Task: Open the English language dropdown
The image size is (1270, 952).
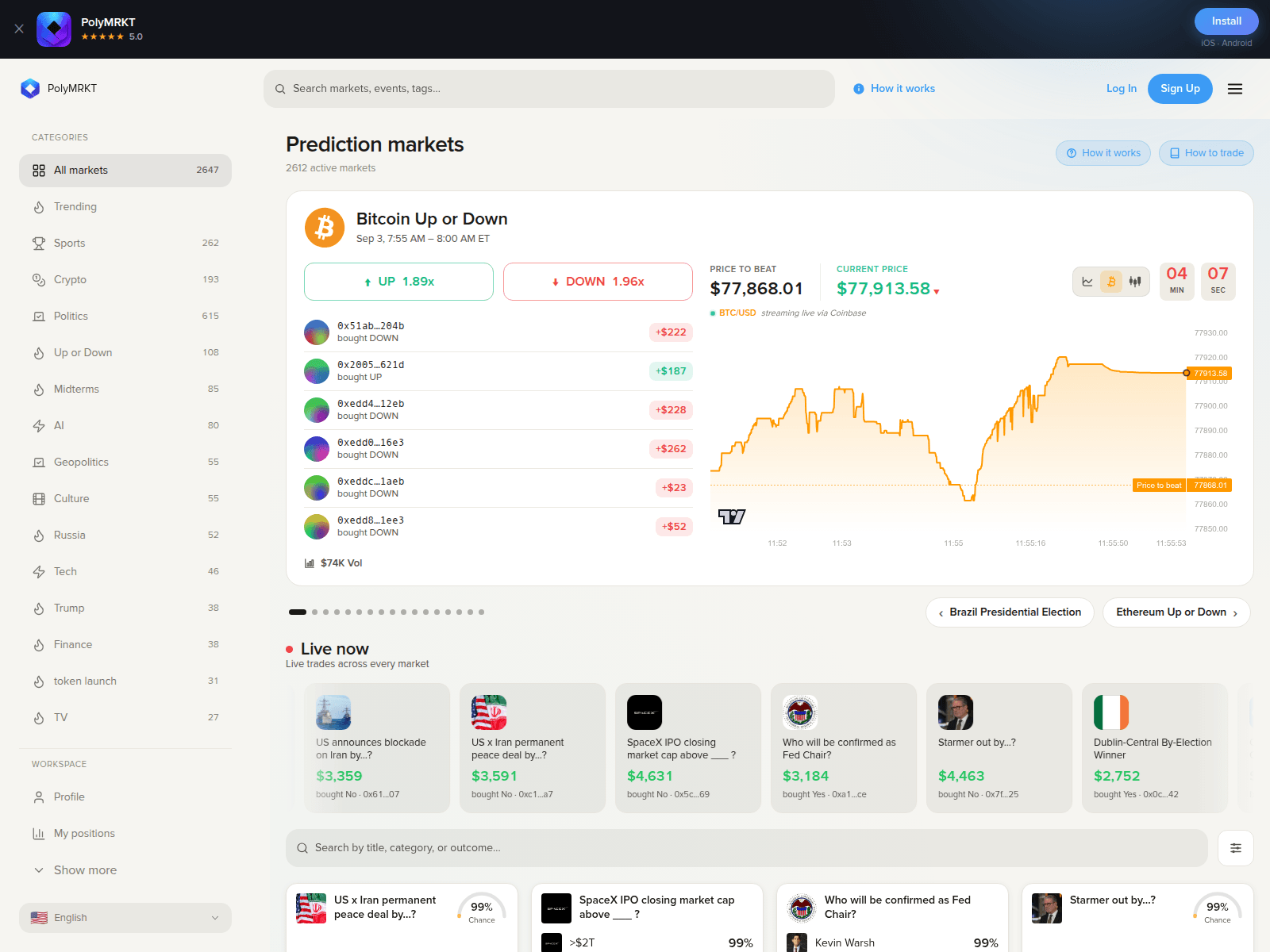Action: [x=125, y=918]
